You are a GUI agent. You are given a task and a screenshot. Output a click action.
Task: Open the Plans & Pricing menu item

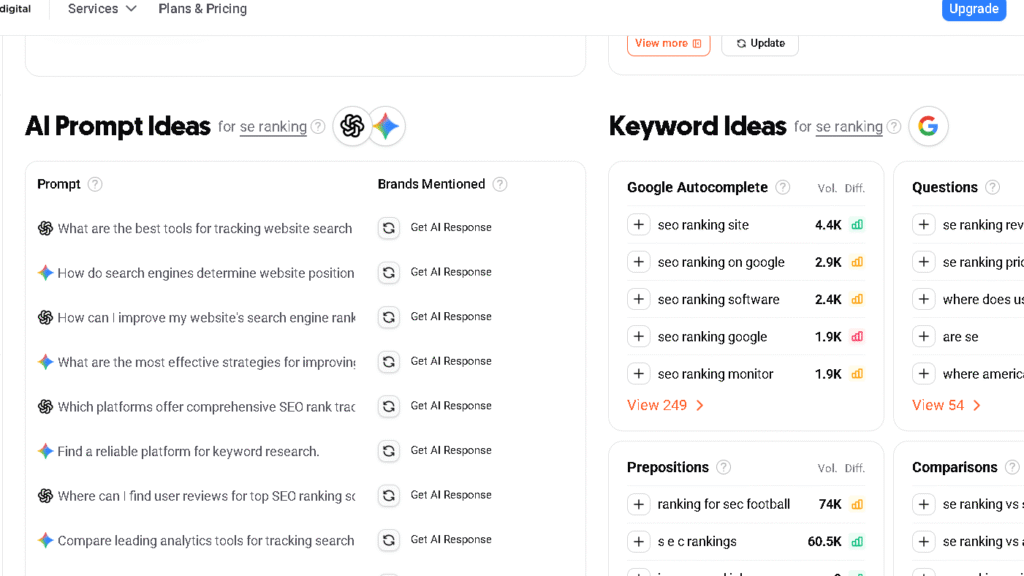pyautogui.click(x=202, y=9)
